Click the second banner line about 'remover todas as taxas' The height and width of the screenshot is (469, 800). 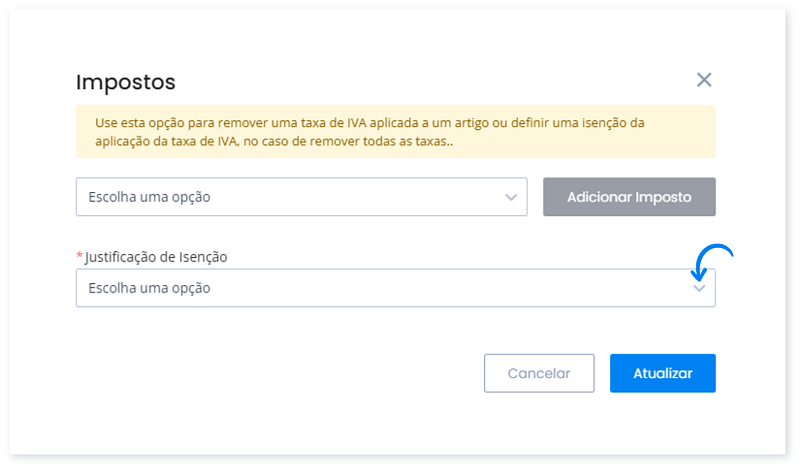[x=274, y=141]
